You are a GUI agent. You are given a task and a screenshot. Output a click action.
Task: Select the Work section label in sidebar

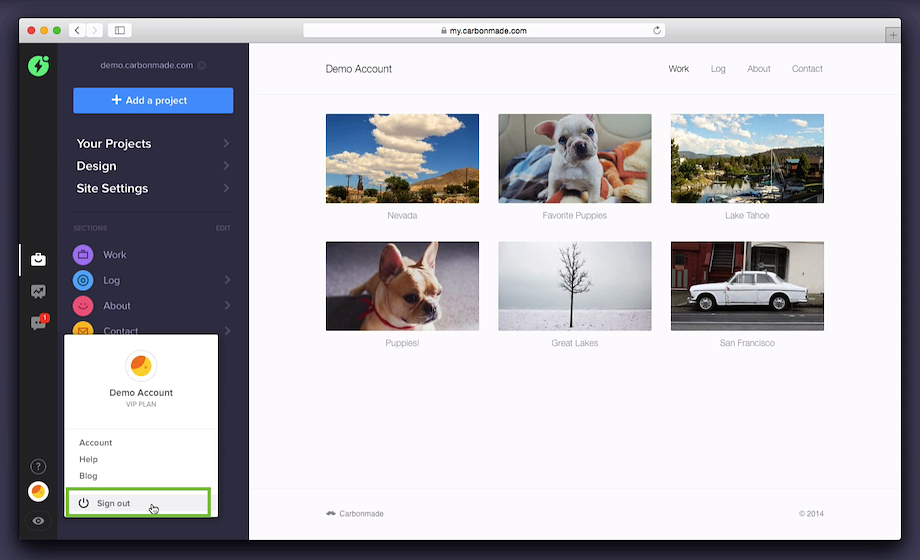[114, 255]
